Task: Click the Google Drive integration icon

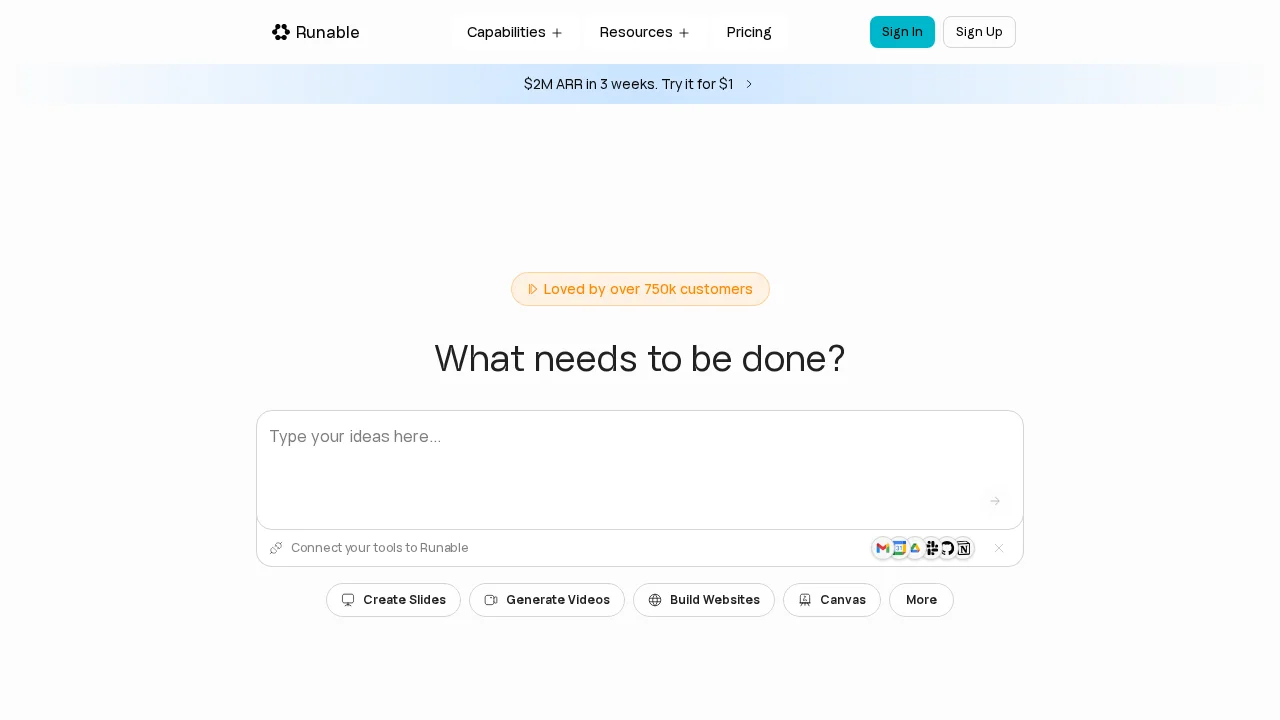Action: tap(915, 548)
